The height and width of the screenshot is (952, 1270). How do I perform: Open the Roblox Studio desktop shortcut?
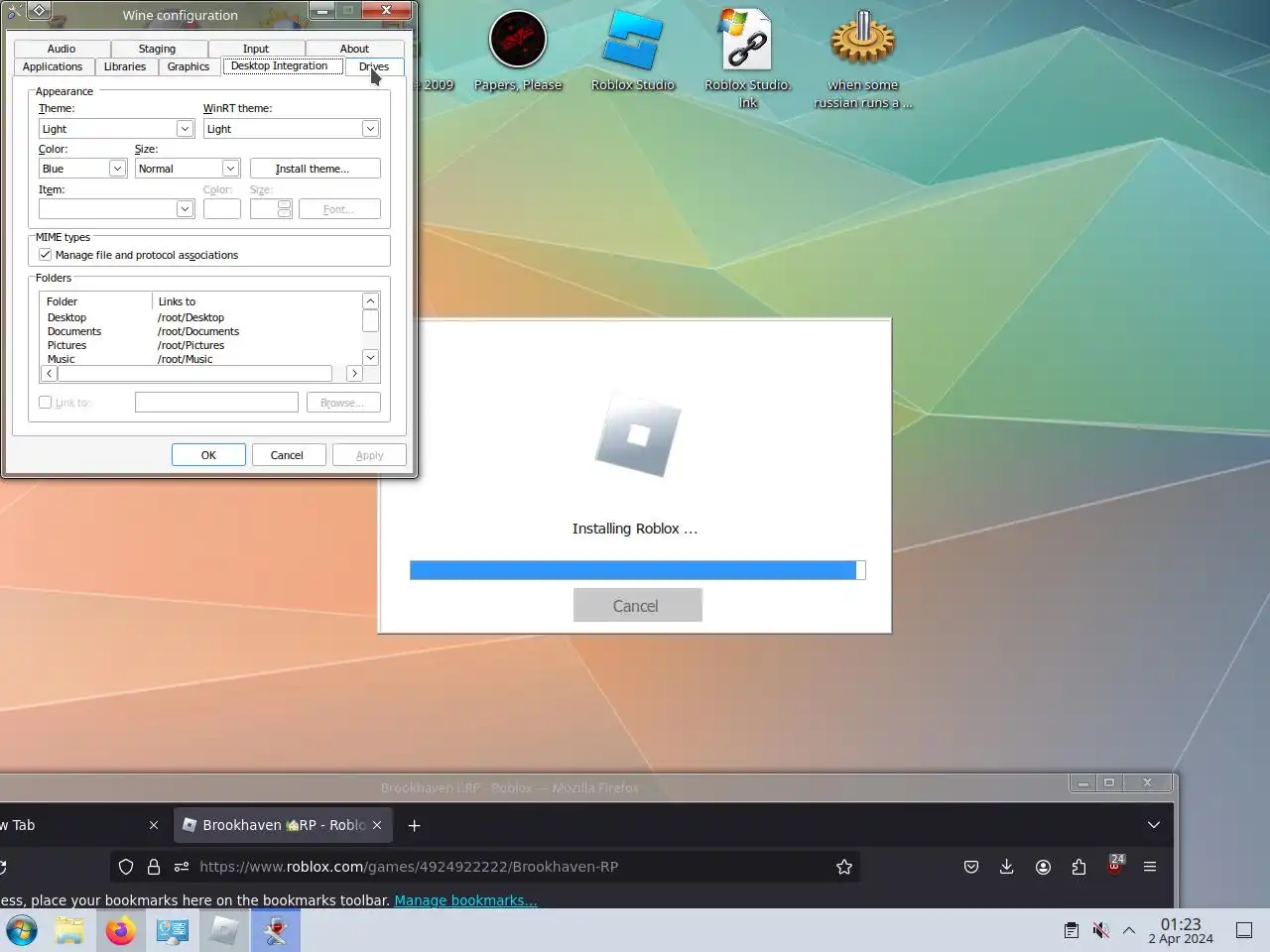click(x=633, y=51)
